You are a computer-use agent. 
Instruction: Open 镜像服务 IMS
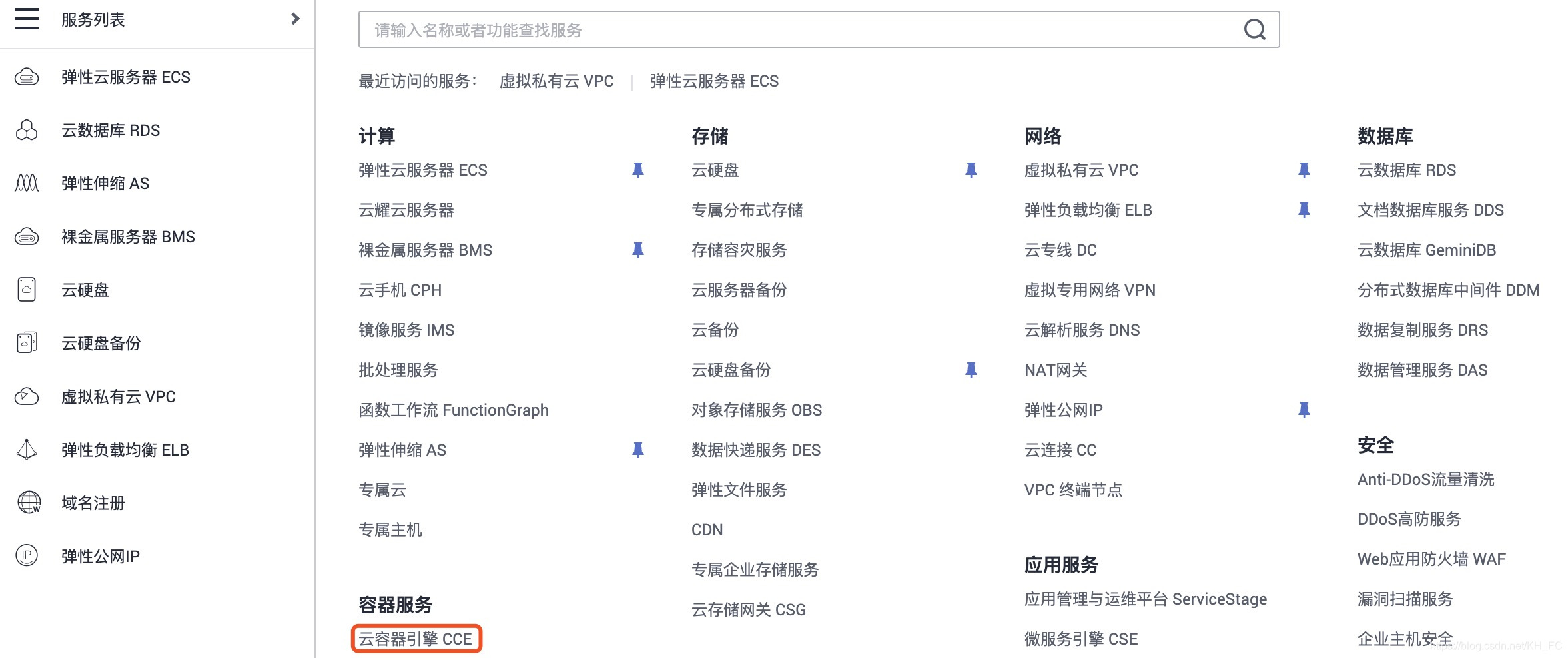tap(406, 330)
